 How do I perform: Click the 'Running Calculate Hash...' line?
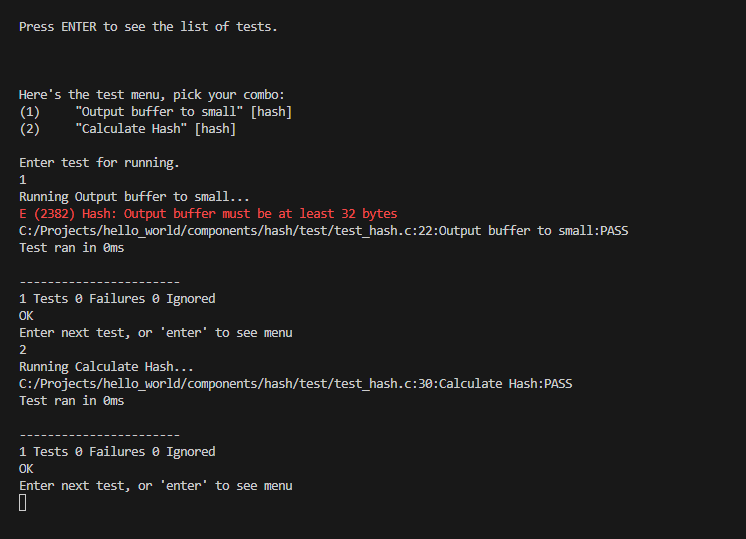tap(106, 367)
